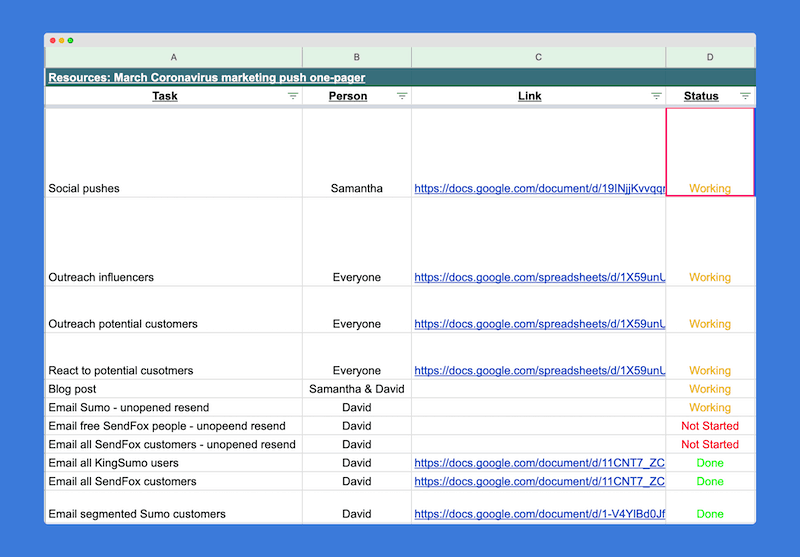Select Done status of Email all KingSumo users
Image resolution: width=800 pixels, height=557 pixels.
[x=710, y=463]
